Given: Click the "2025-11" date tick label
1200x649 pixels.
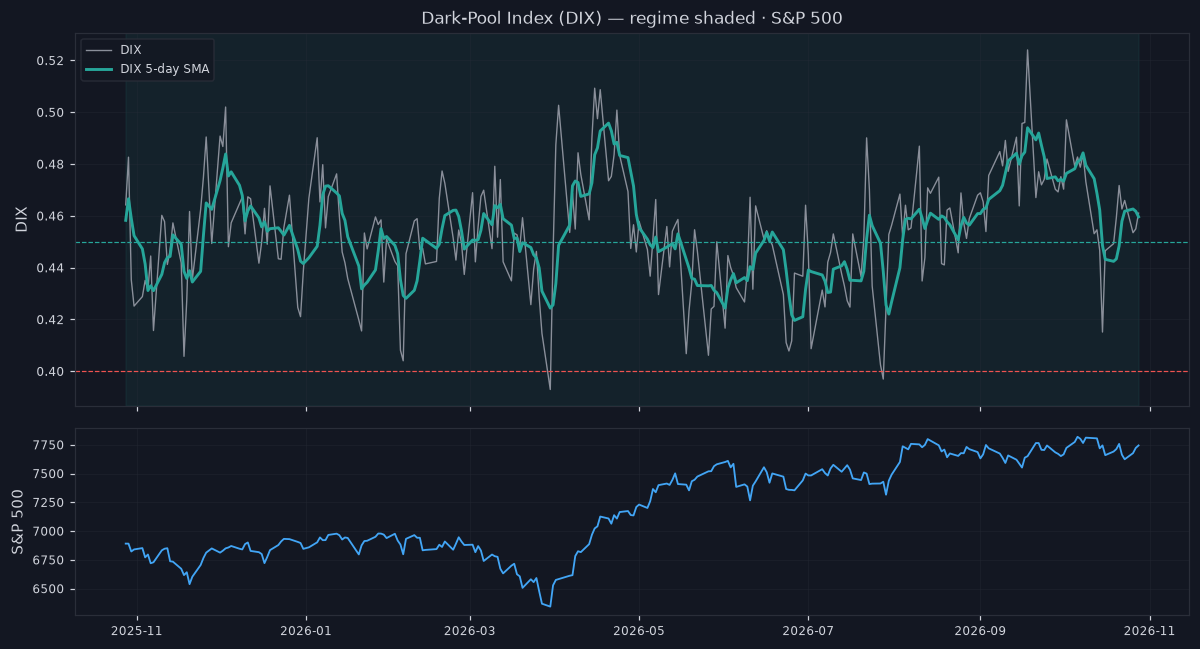Looking at the screenshot, I should (x=137, y=631).
